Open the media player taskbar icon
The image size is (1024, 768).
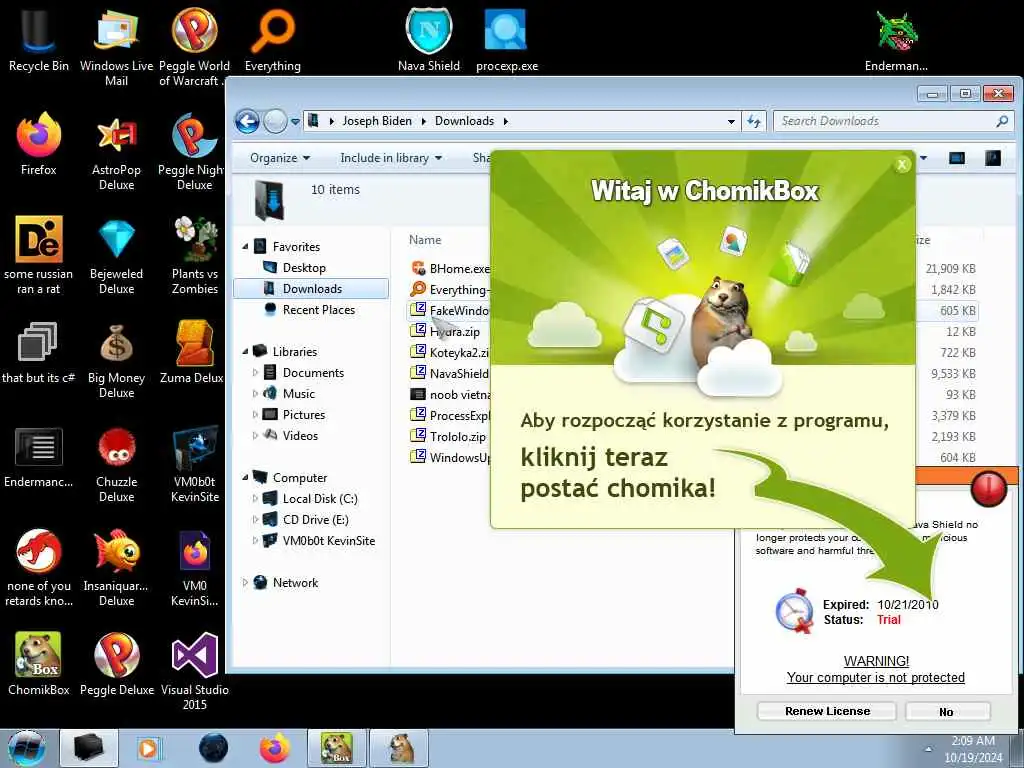coord(148,748)
